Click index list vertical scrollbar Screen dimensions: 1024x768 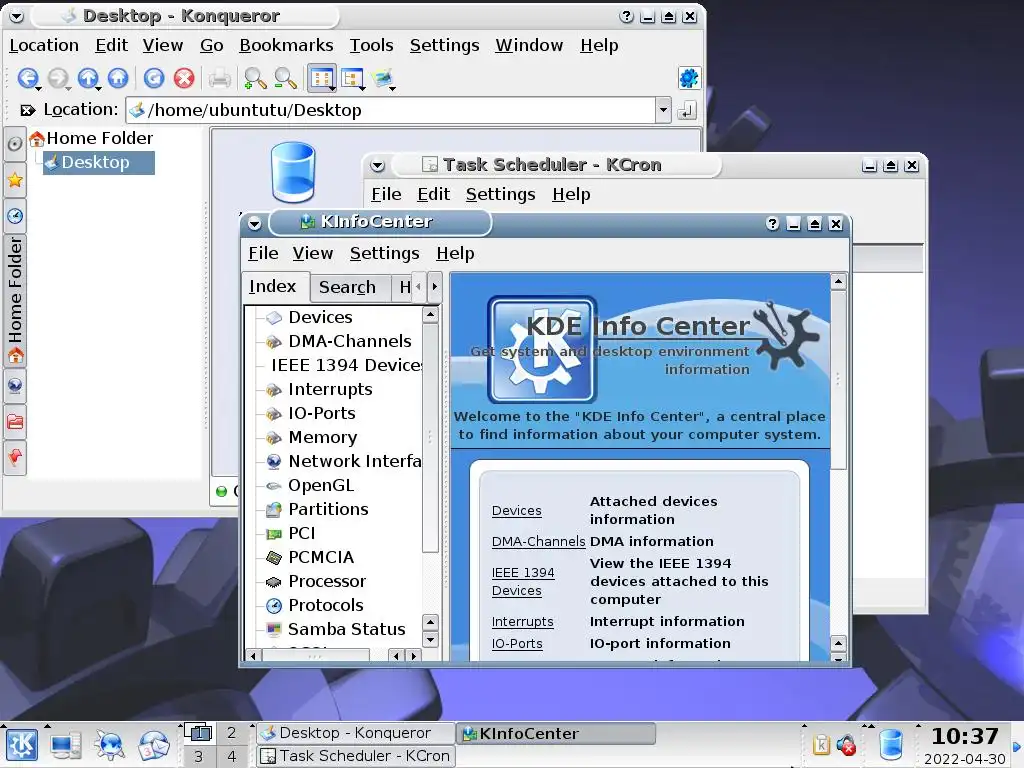(x=430, y=438)
